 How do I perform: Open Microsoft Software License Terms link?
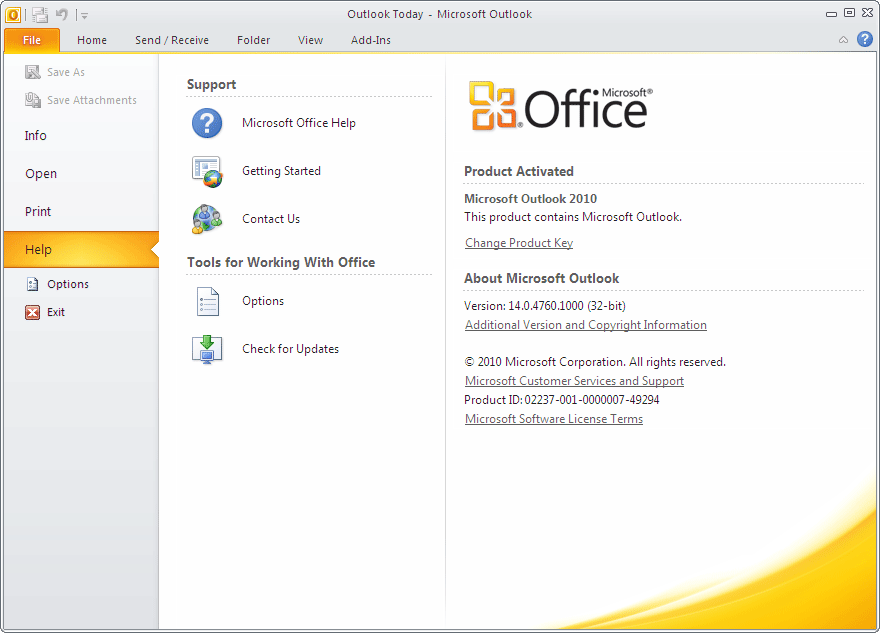[x=554, y=419]
